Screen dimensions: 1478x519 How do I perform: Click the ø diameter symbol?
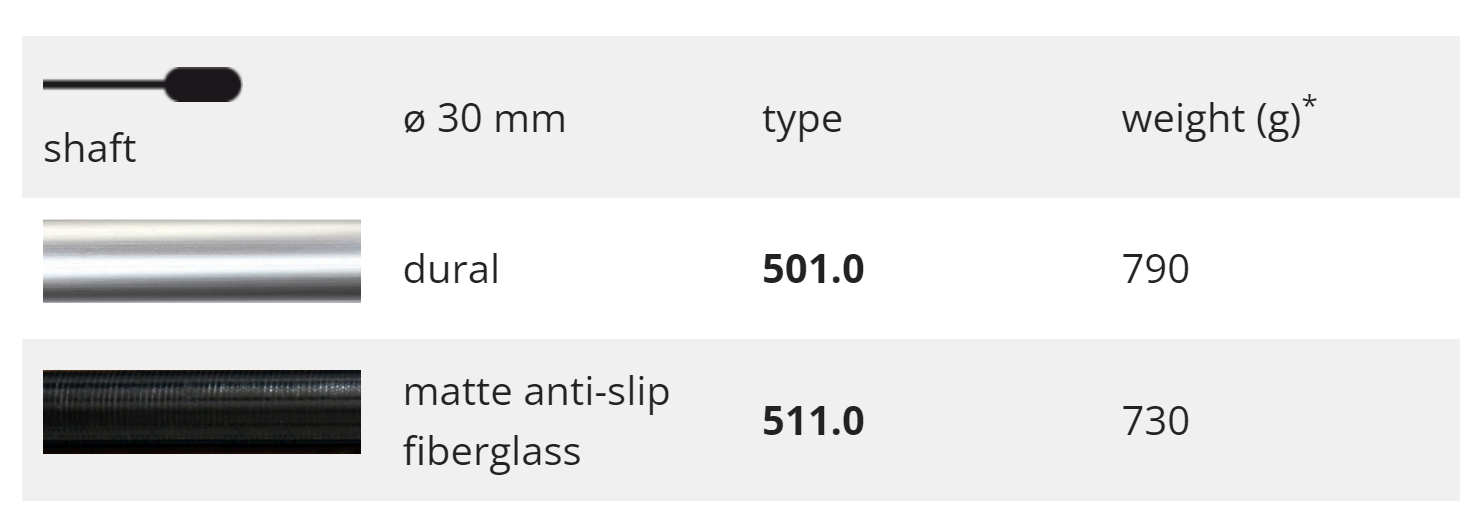click(414, 119)
